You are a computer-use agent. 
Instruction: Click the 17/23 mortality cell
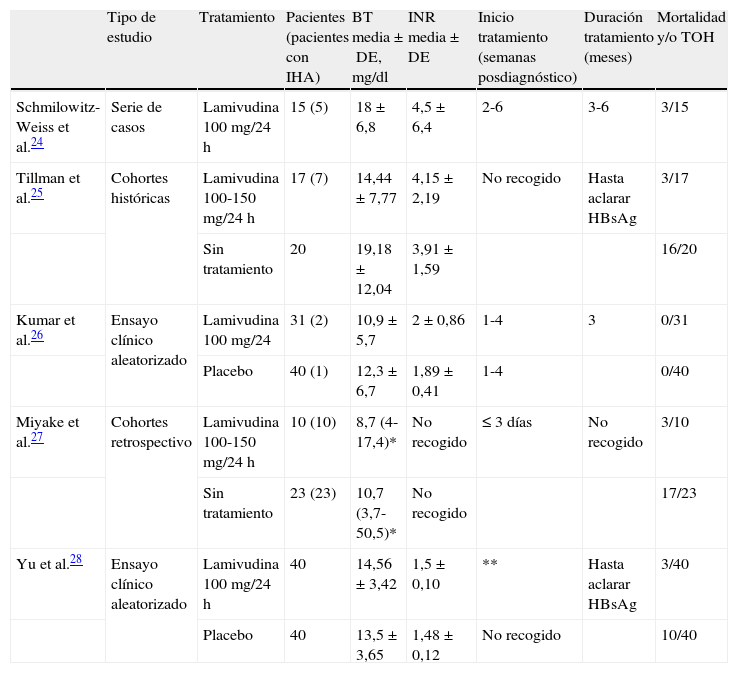tap(678, 493)
